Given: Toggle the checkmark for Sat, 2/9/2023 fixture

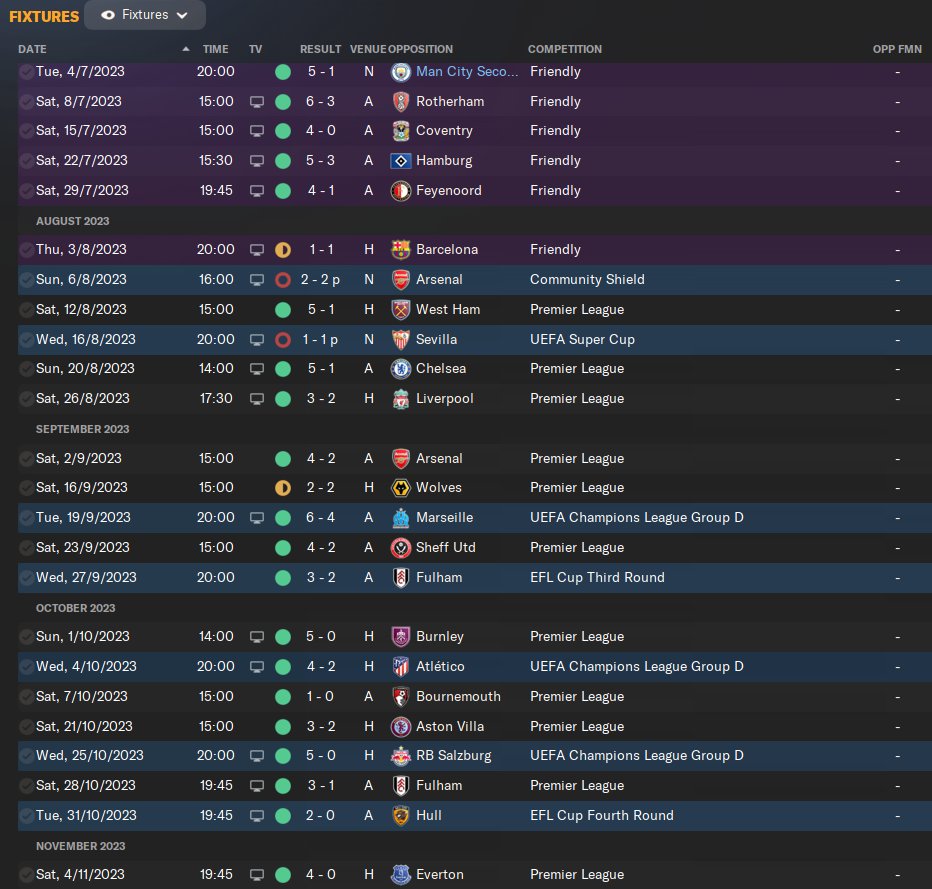Looking at the screenshot, I should pos(26,459).
